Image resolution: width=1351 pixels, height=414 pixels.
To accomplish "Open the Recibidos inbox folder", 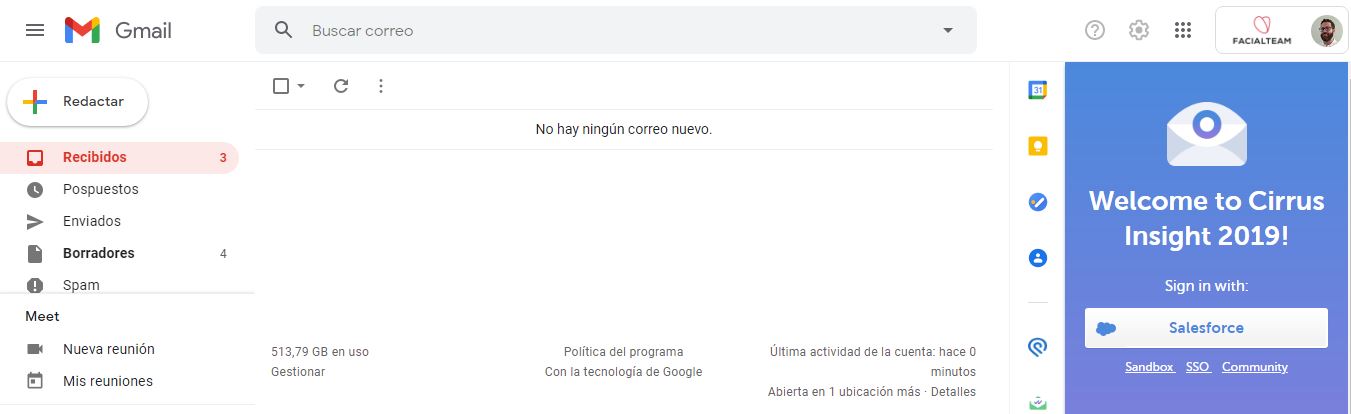I will point(95,157).
